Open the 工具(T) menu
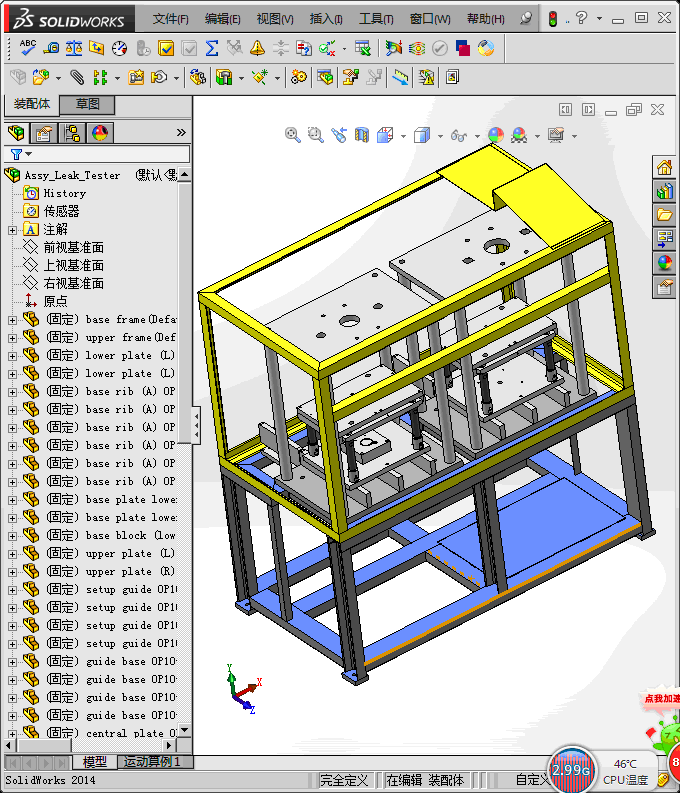Viewport: 680px width, 793px height. click(376, 19)
